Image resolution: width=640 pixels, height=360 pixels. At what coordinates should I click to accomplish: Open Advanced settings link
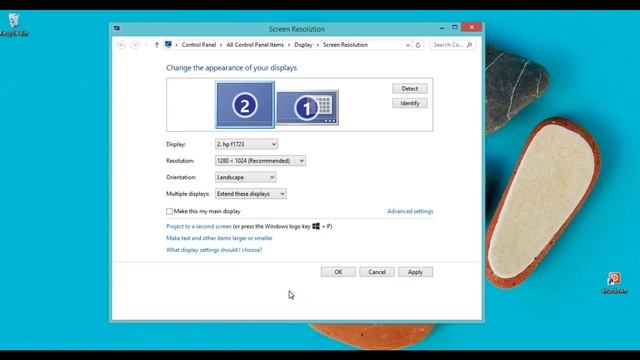pos(410,211)
